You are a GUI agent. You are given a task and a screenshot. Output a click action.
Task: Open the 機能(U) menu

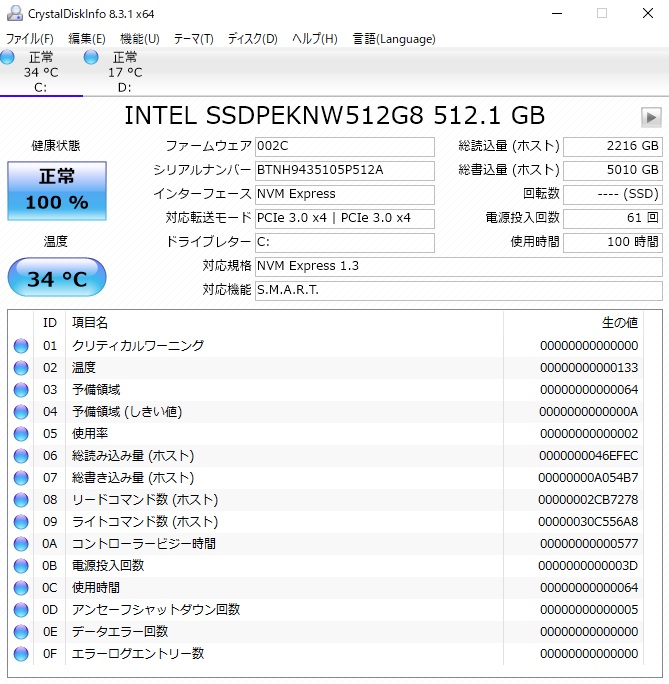[140, 39]
